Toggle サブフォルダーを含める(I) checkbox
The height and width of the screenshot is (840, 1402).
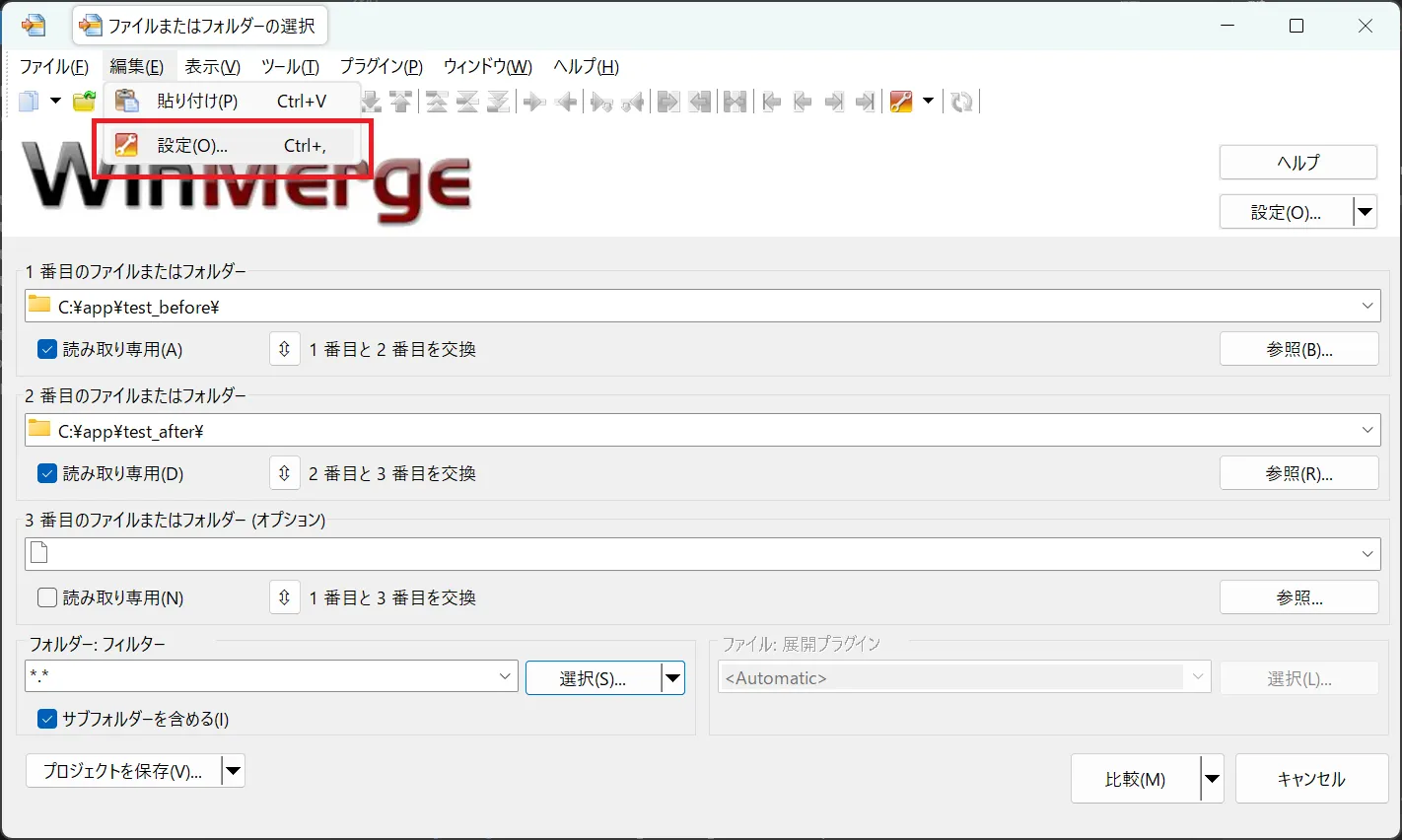(47, 719)
